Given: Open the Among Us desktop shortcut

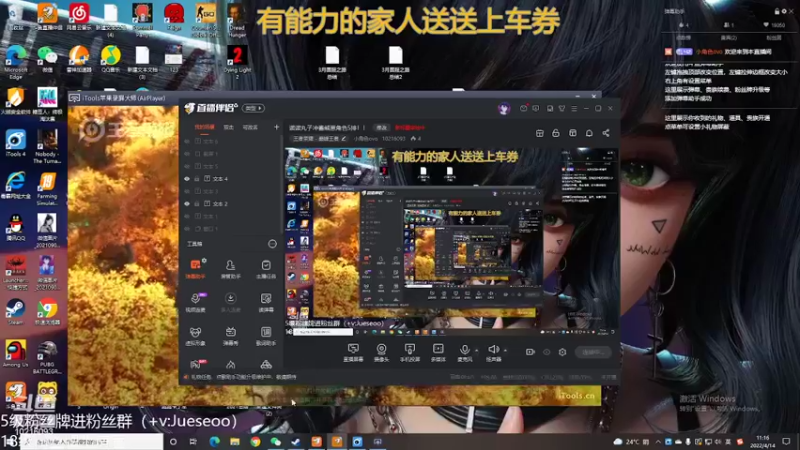Looking at the screenshot, I should 15,354.
